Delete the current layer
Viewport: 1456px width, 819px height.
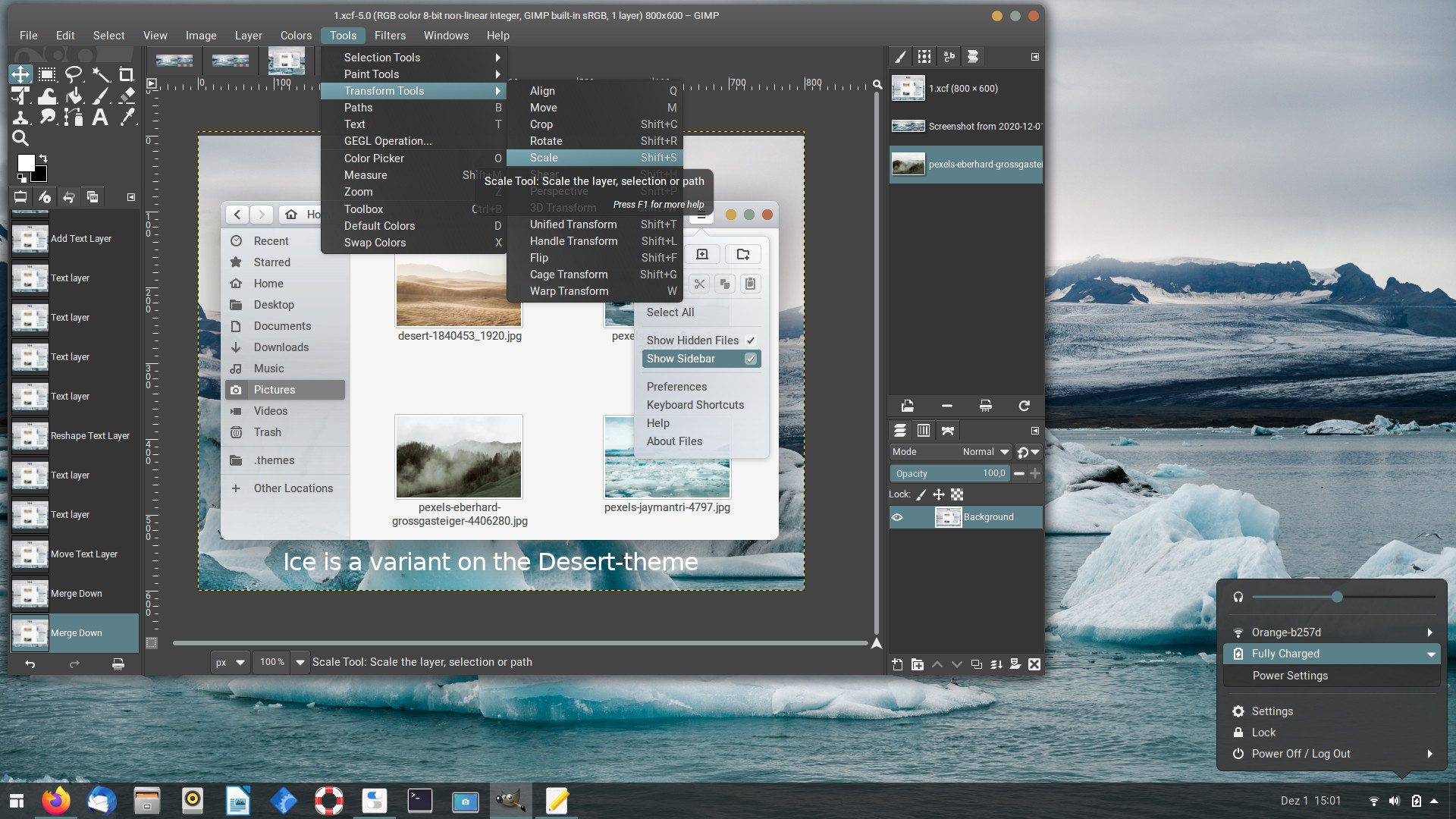[x=1034, y=664]
